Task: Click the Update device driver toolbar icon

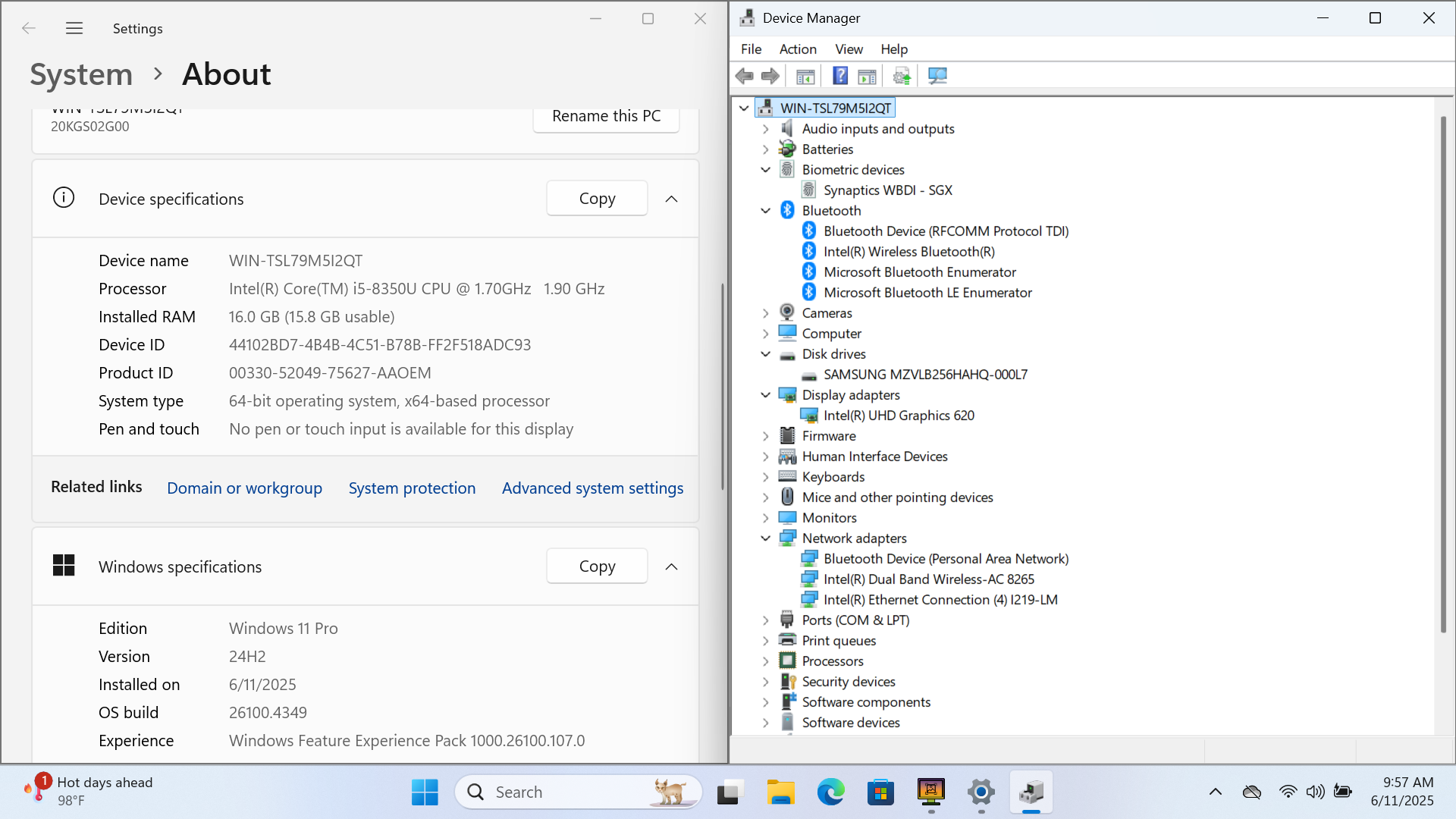Action: tap(902, 76)
